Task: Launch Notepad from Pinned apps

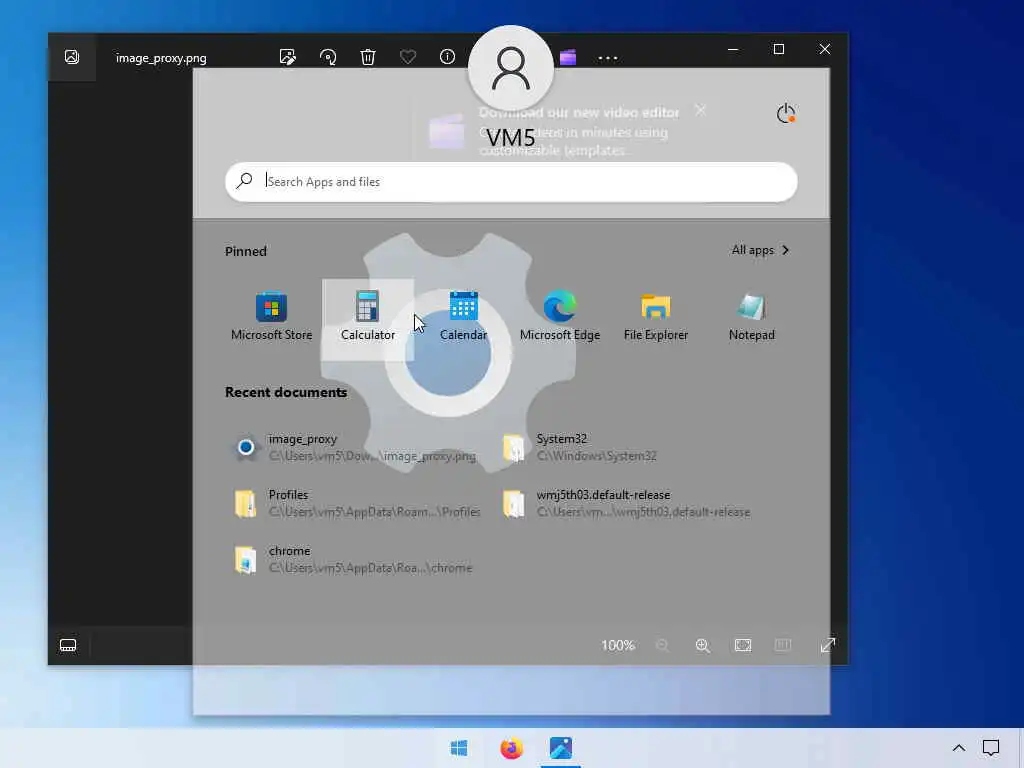Action: (752, 317)
